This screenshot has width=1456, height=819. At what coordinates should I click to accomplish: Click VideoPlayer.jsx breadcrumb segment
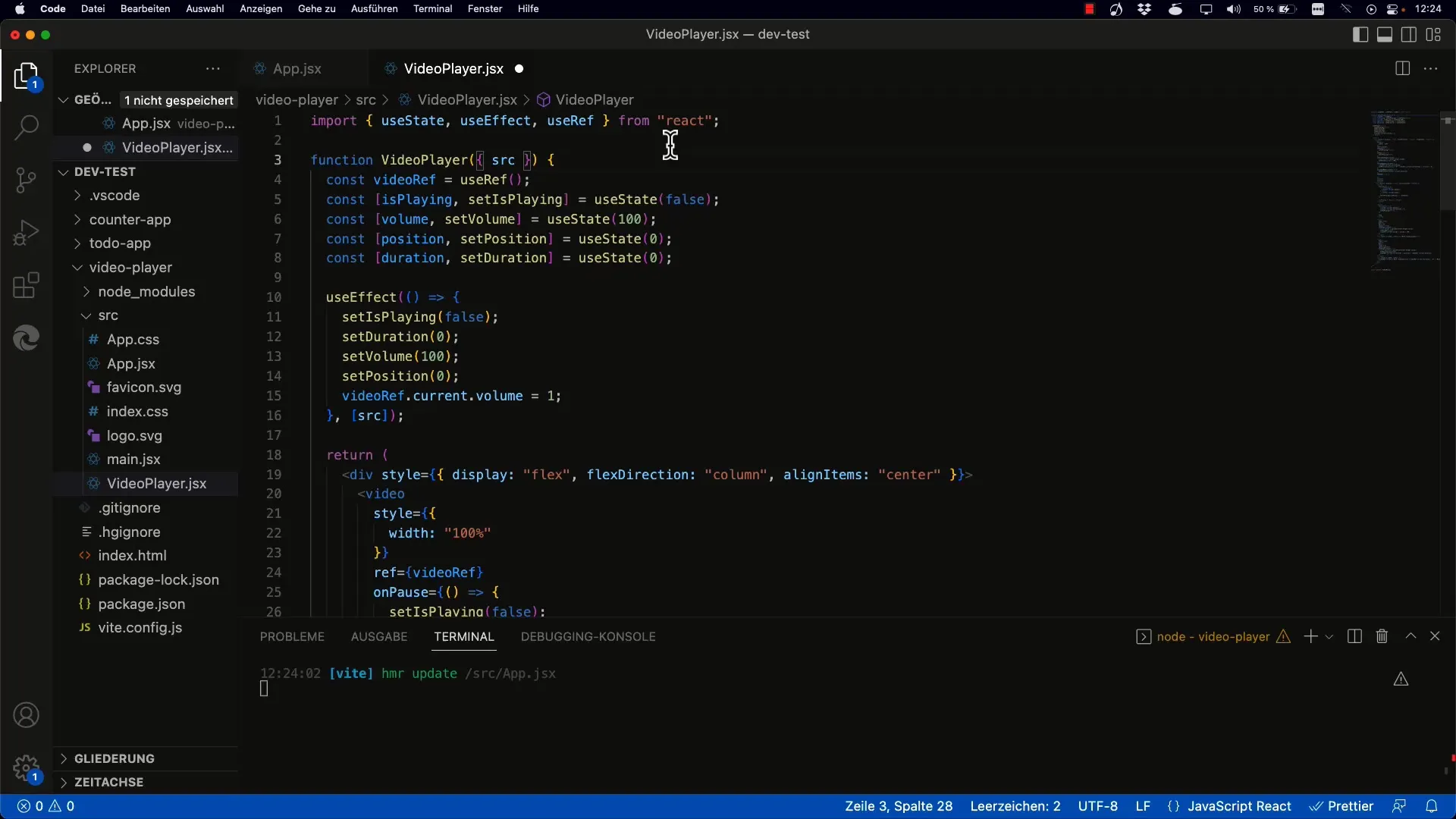[467, 100]
